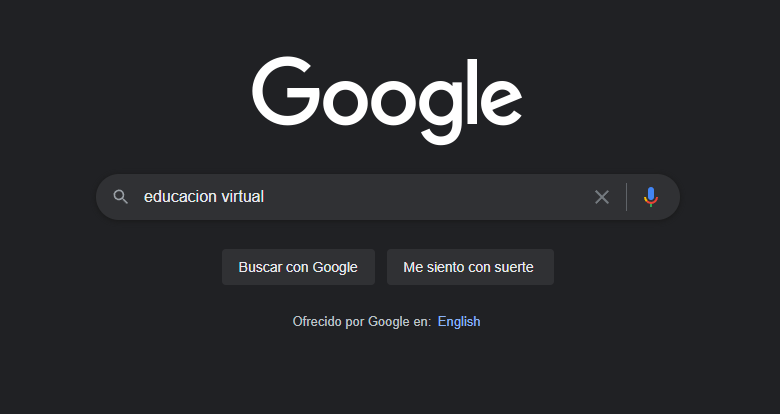The image size is (780, 414).
Task: Switch language using the English link
Action: coord(459,321)
